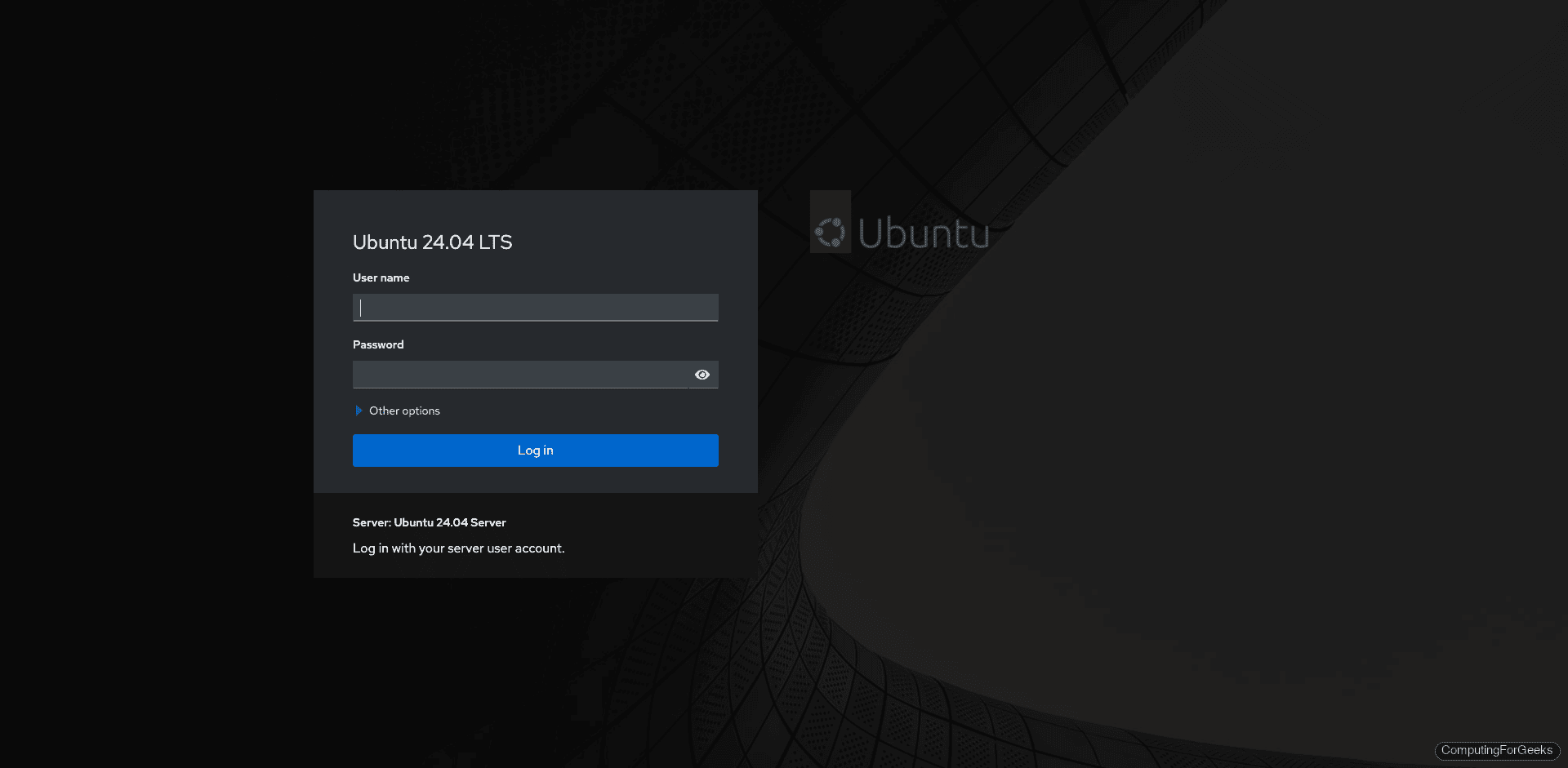
Task: Select the Ubuntu 24.04 LTS heading
Action: pos(432,242)
